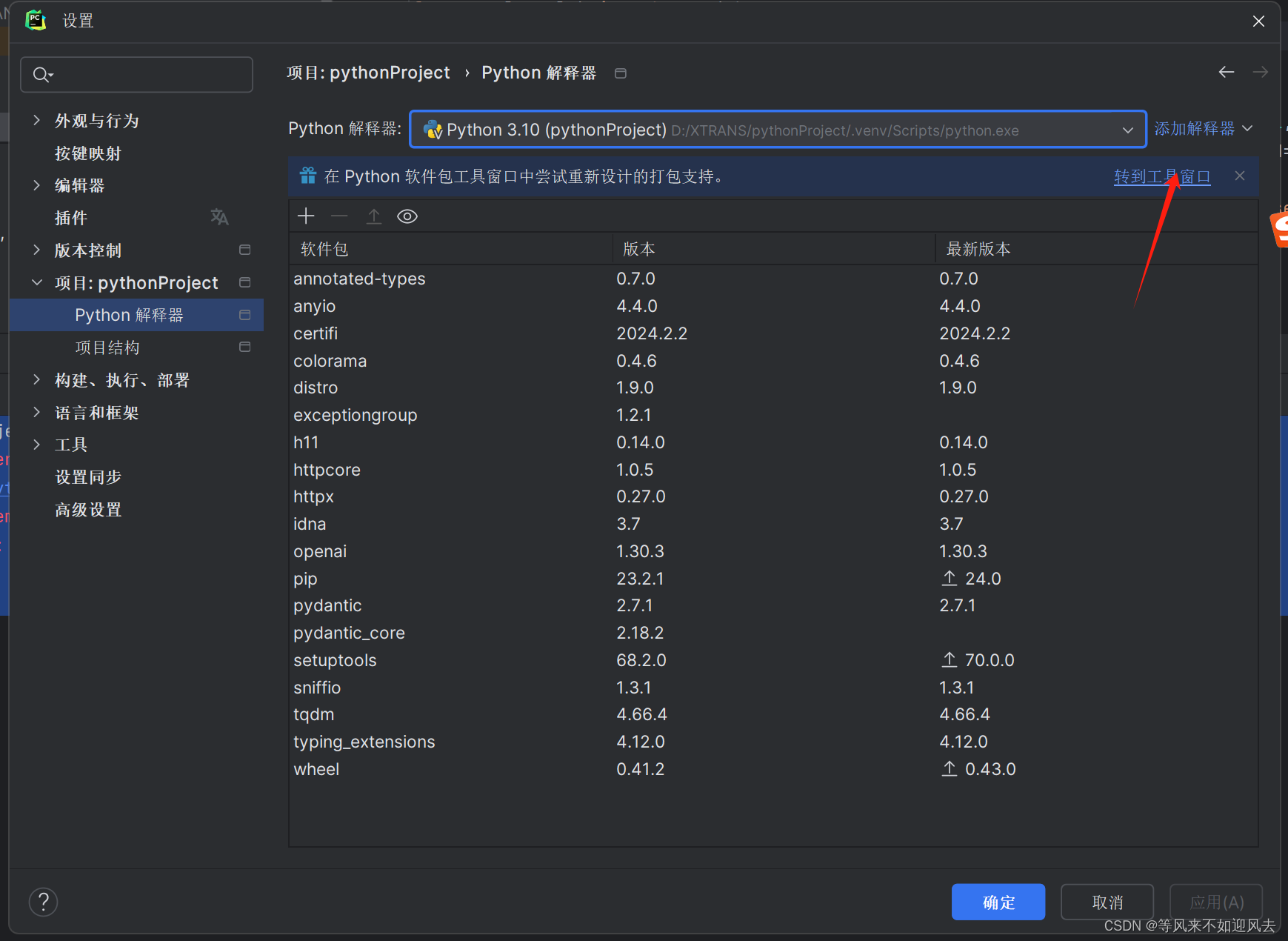The image size is (1288, 941).
Task: Collapse 项目: pythonProject section
Action: point(36,282)
